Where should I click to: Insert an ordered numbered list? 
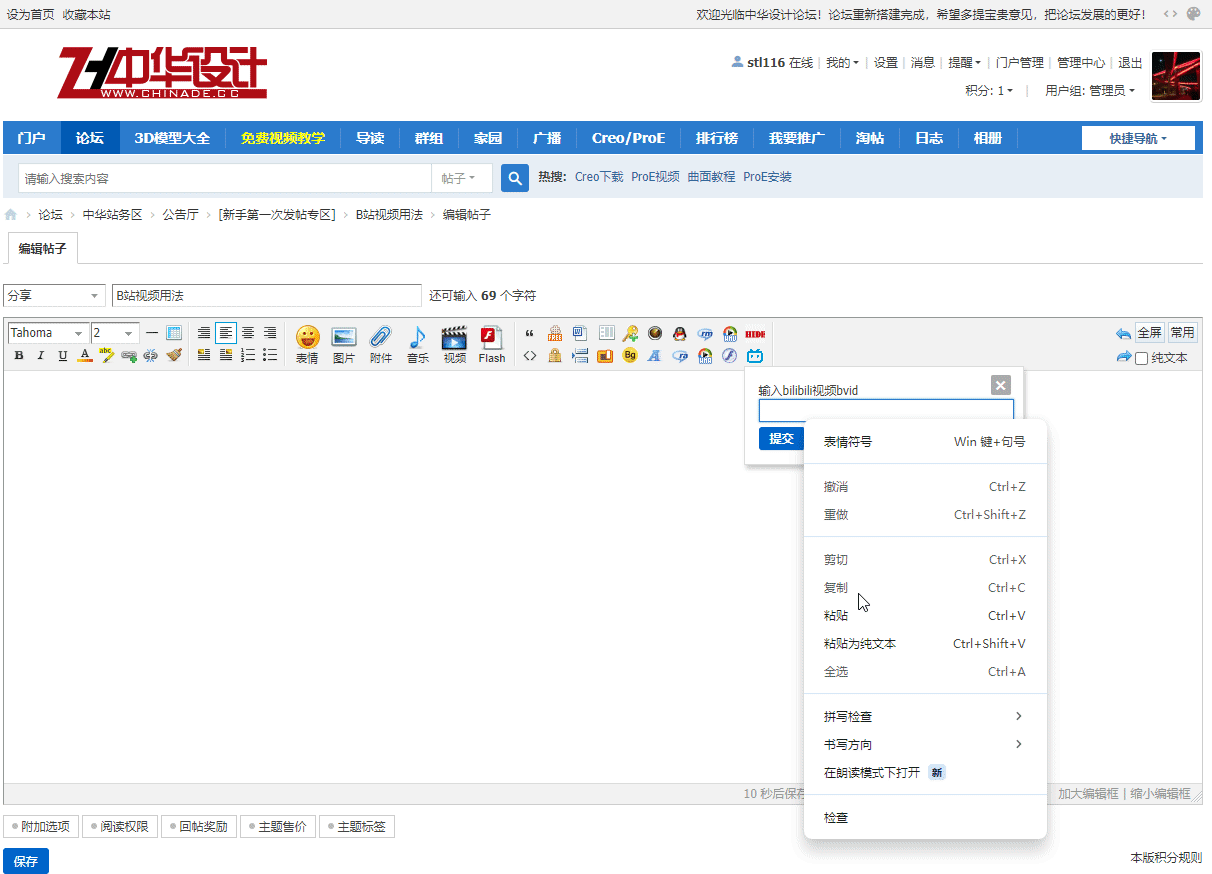(x=248, y=355)
